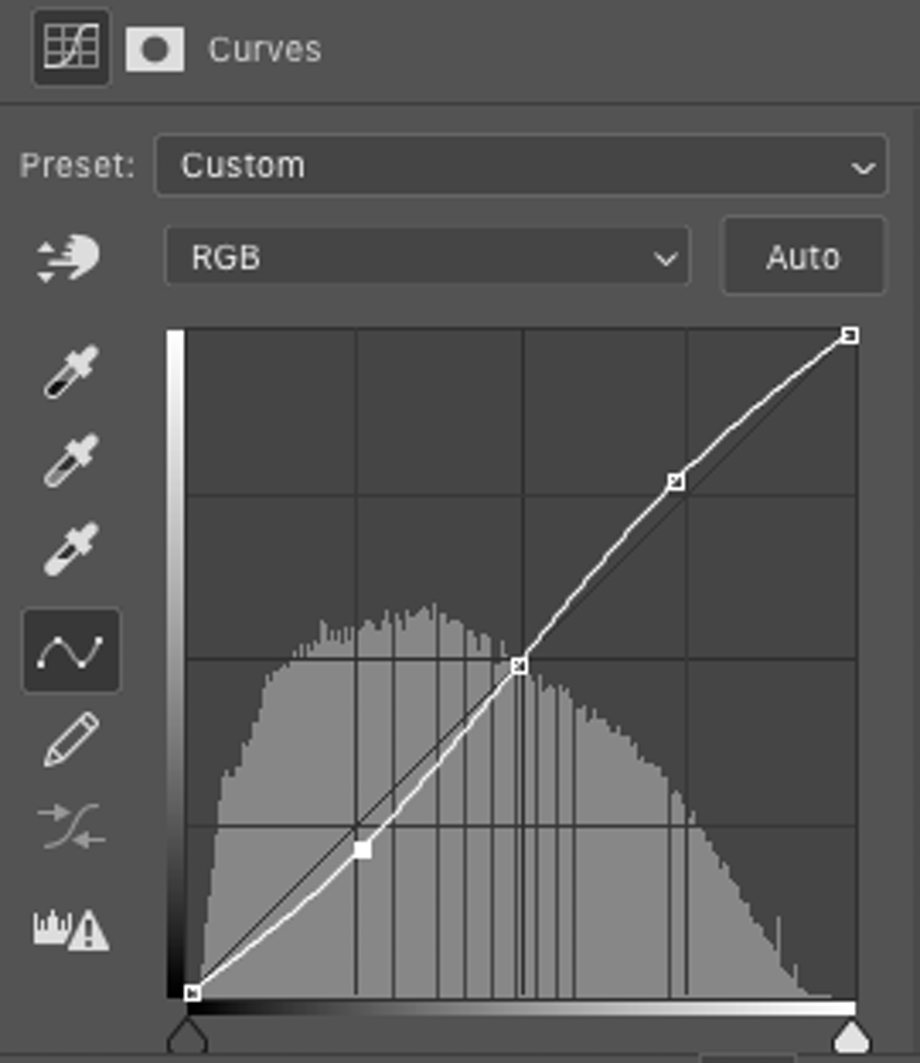Activate the on-image targeted adjustment tool

pyautogui.click(x=69, y=259)
